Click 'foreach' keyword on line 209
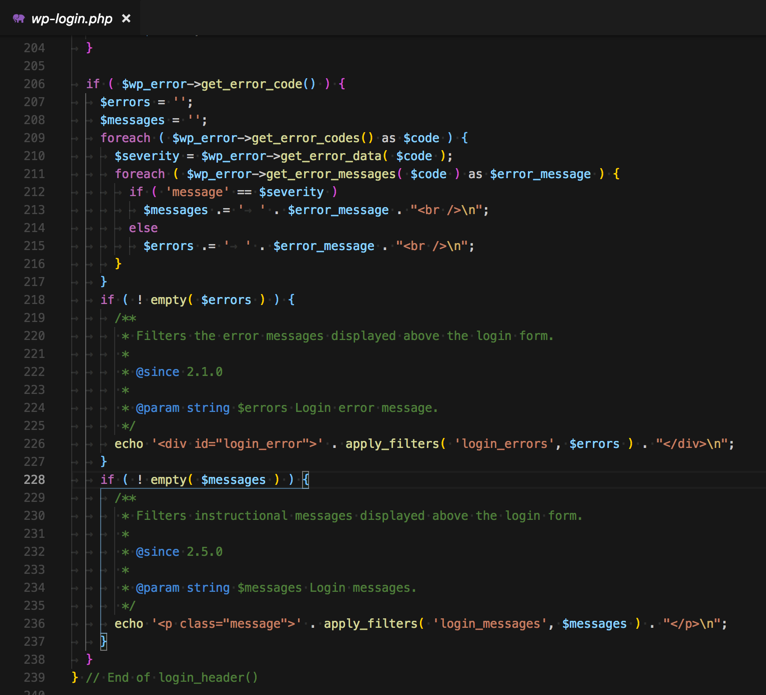 [126, 138]
